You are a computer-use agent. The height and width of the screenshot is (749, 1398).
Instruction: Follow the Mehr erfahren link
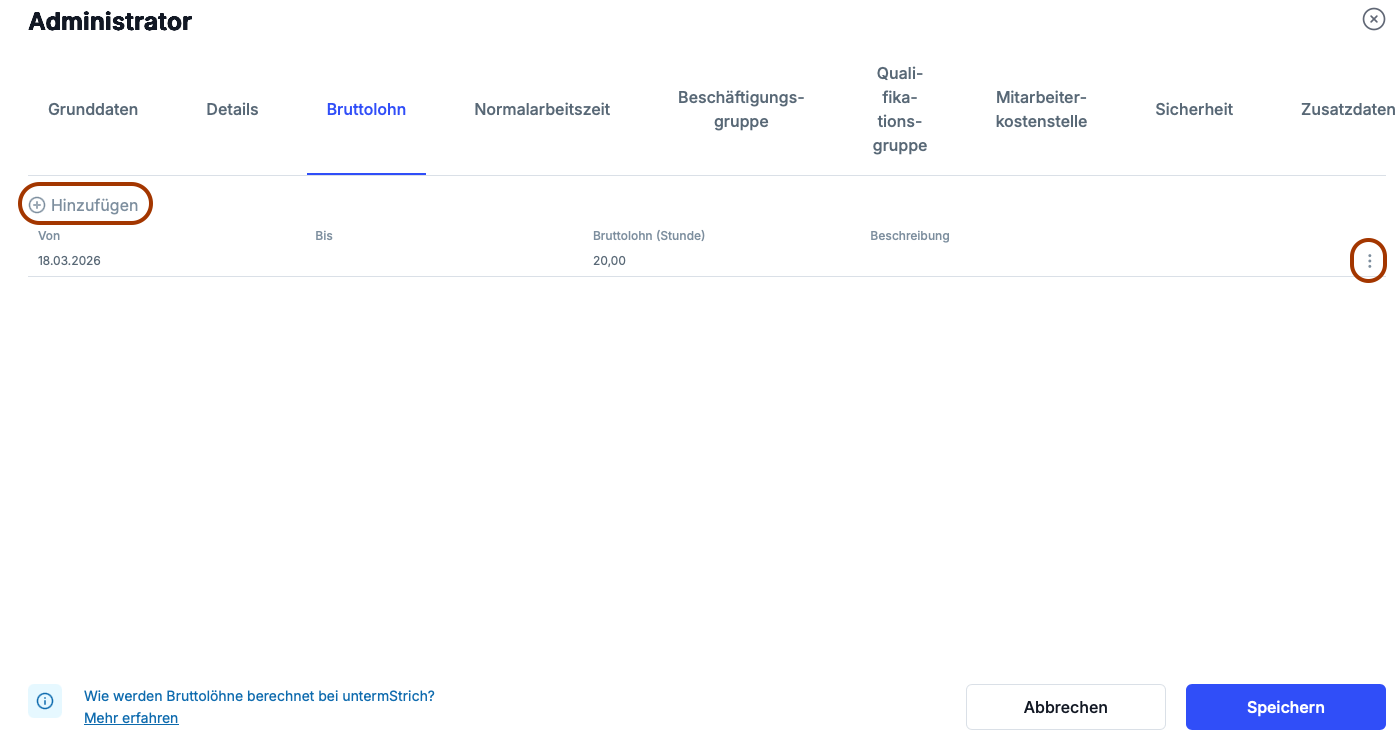pyautogui.click(x=131, y=718)
